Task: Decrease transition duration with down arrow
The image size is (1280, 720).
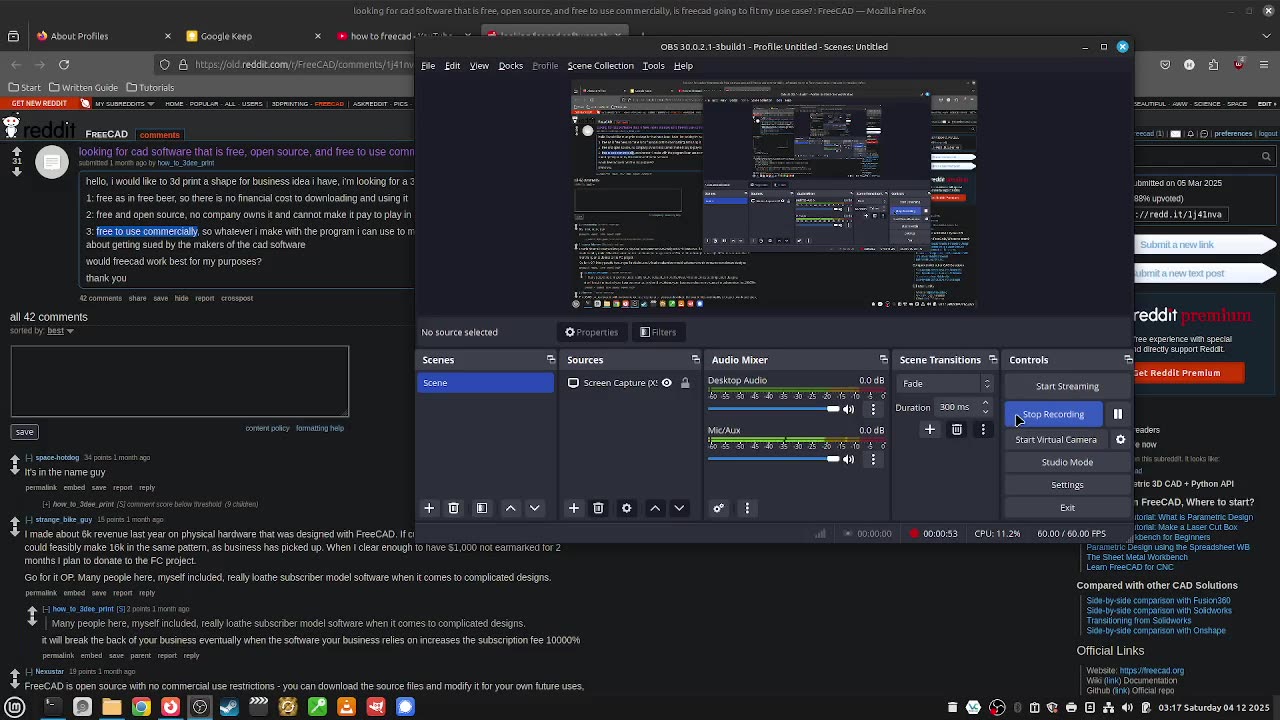Action: (x=986, y=412)
